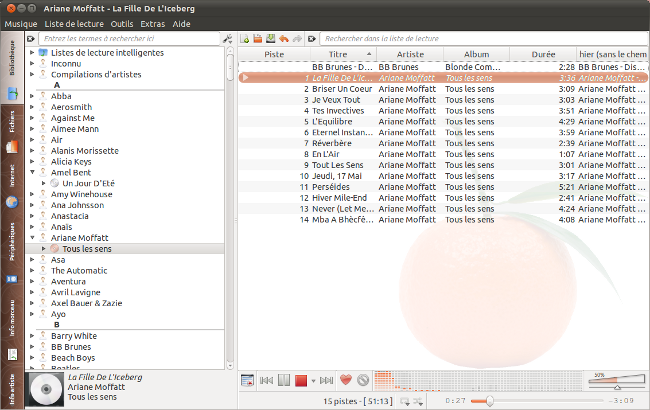
Task: Ban this track icon
Action: click(363, 380)
